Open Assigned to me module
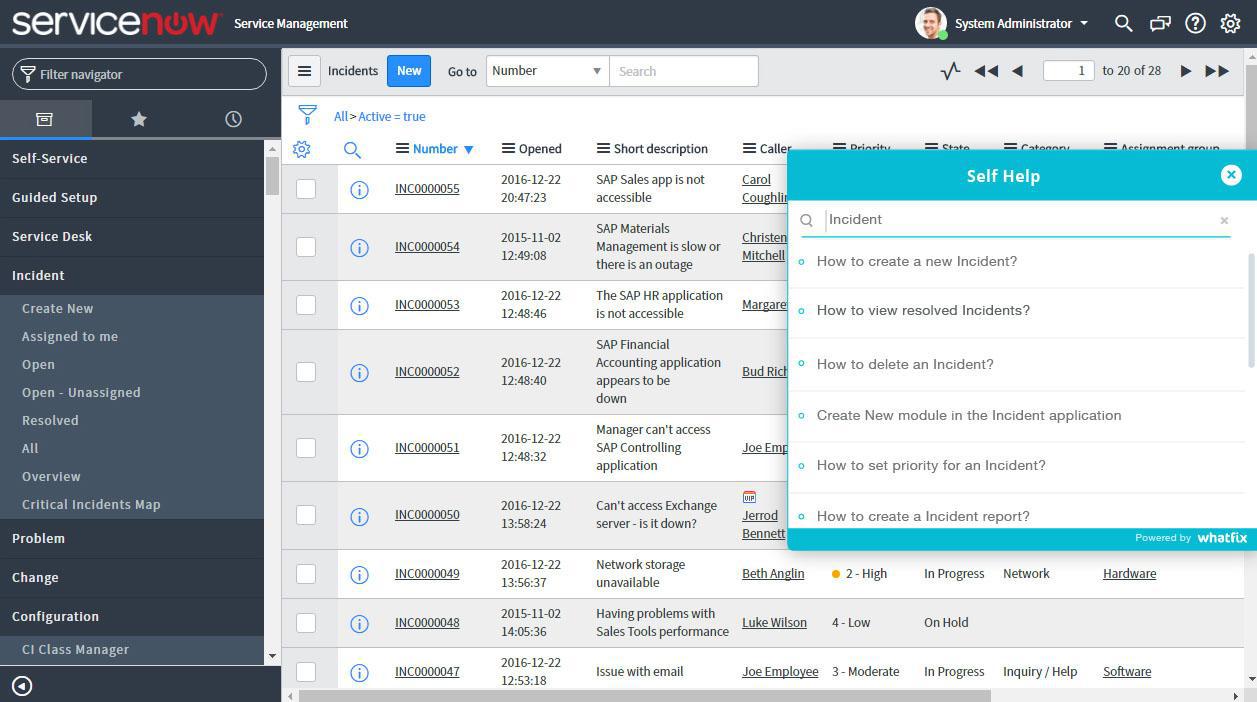Viewport: 1257px width, 702px height. pos(70,336)
